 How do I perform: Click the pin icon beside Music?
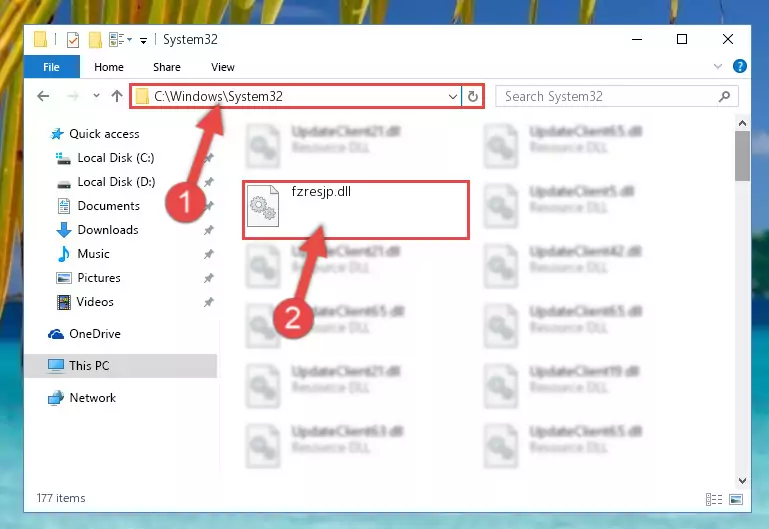209,254
